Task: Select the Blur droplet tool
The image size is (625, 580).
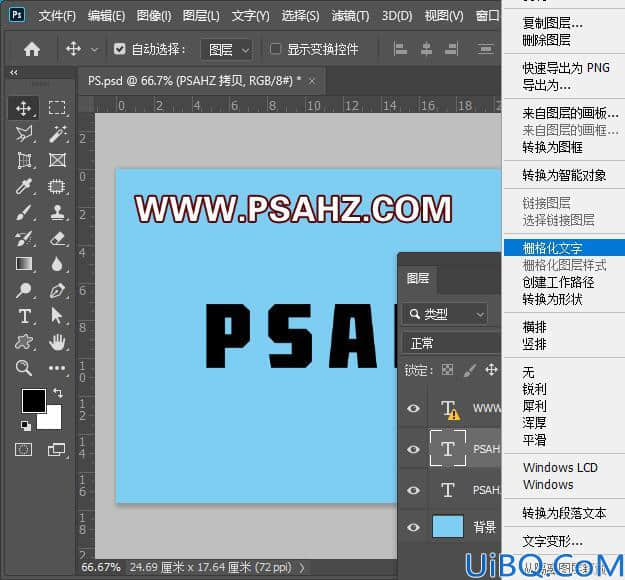Action: pyautogui.click(x=57, y=264)
